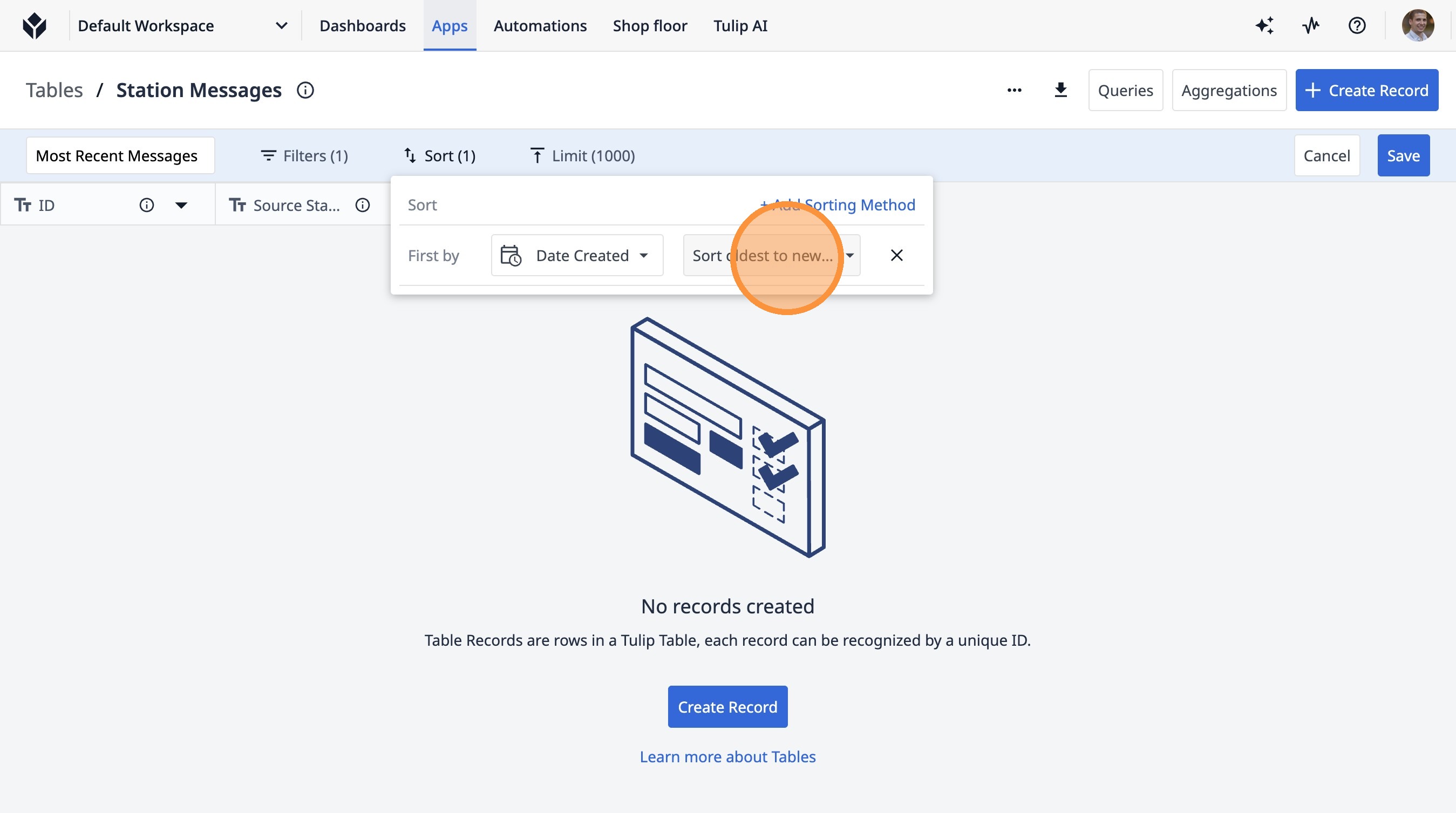Edit the Most Recent Messages name field

[120, 155]
